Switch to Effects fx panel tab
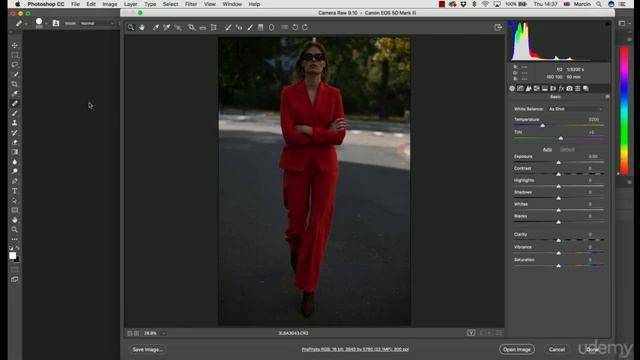The image size is (640, 360). coord(561,88)
